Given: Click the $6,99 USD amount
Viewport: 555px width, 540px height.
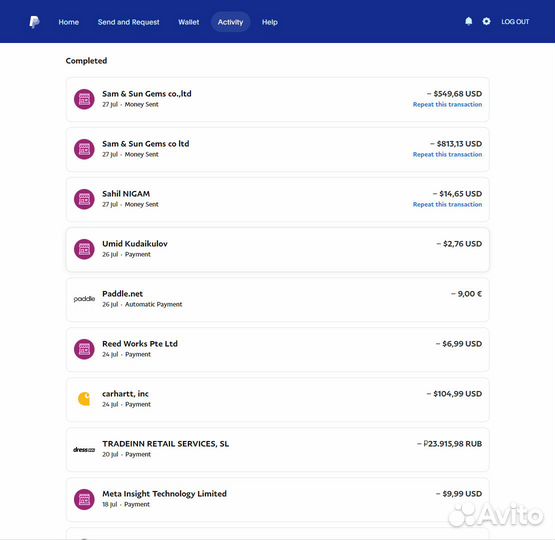Looking at the screenshot, I should 459,344.
